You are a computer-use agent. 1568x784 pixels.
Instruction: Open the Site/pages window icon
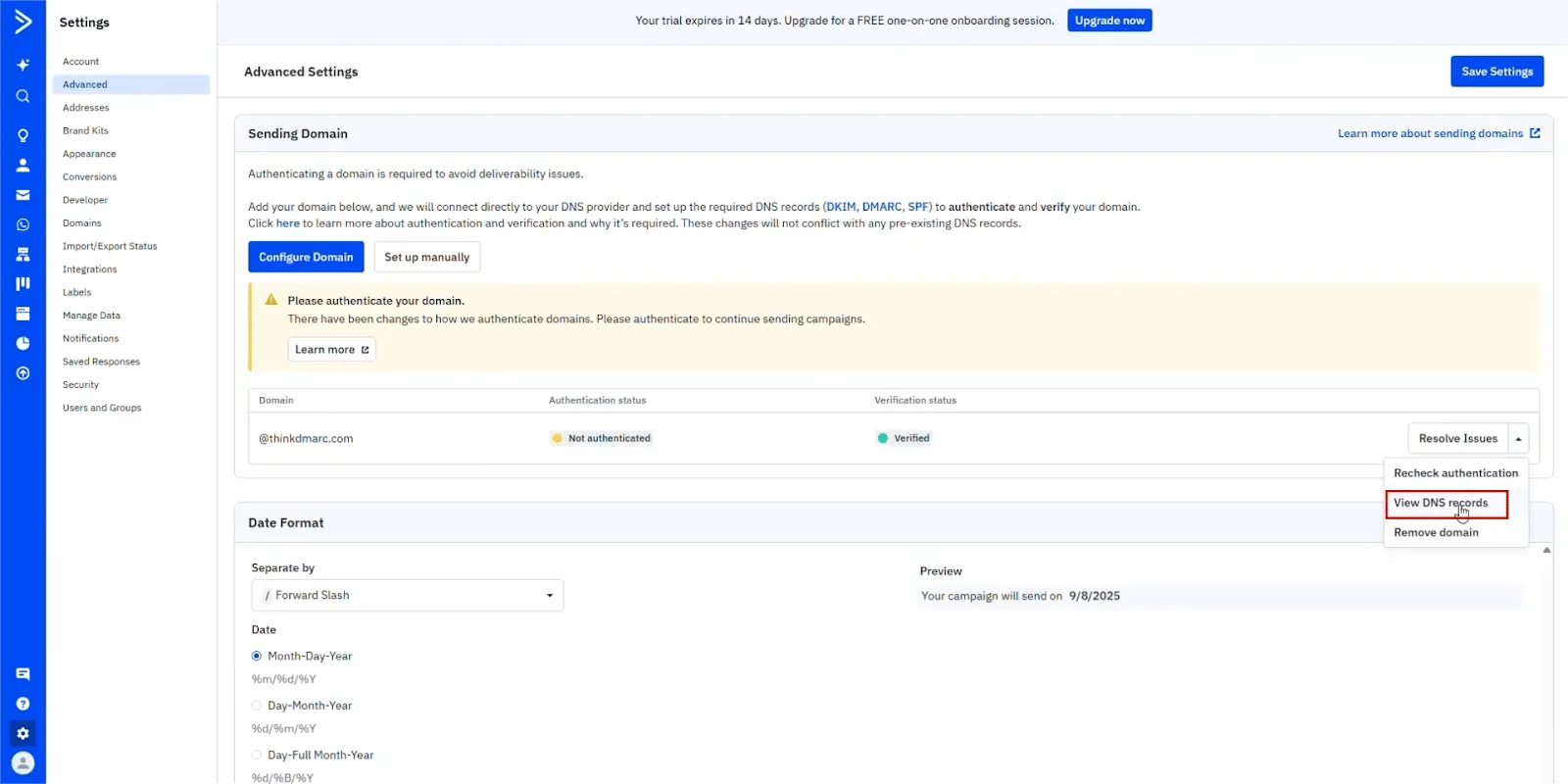pos(23,314)
